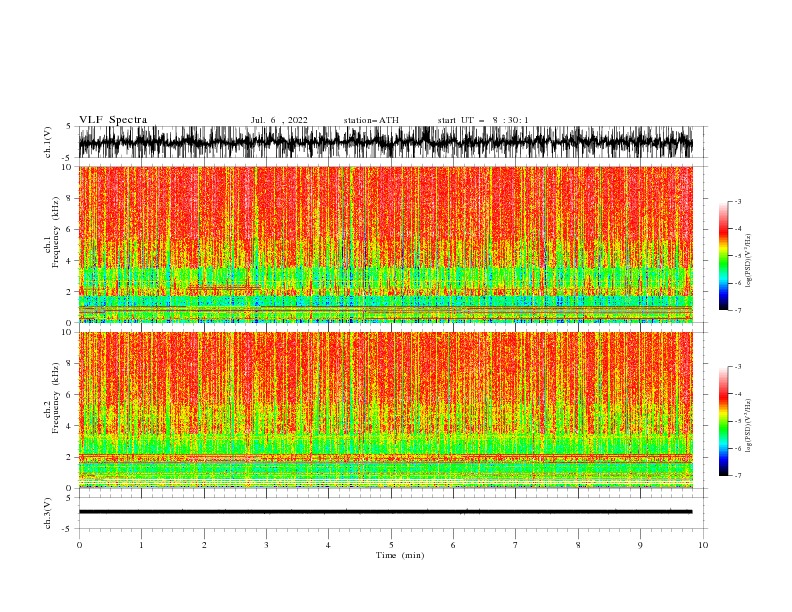The width and height of the screenshot is (792, 612).
Task: Click the time axis tick label '3'
Action: click(x=266, y=545)
